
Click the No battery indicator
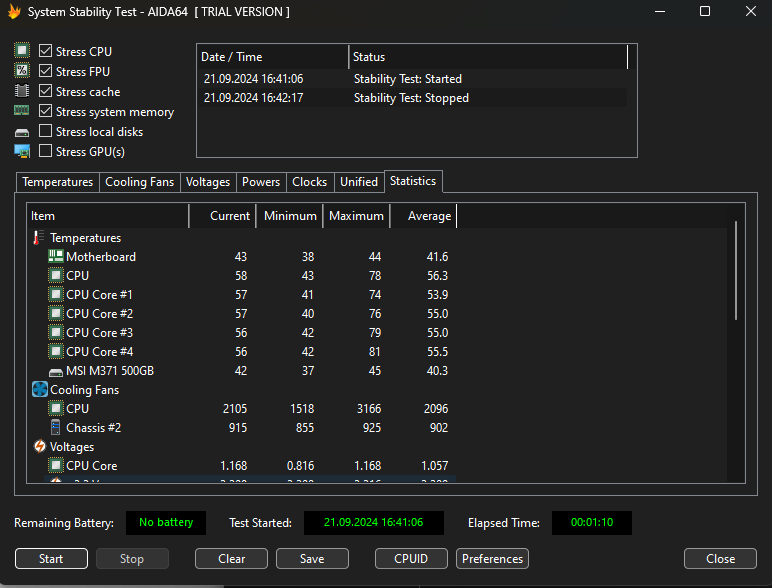[166, 523]
